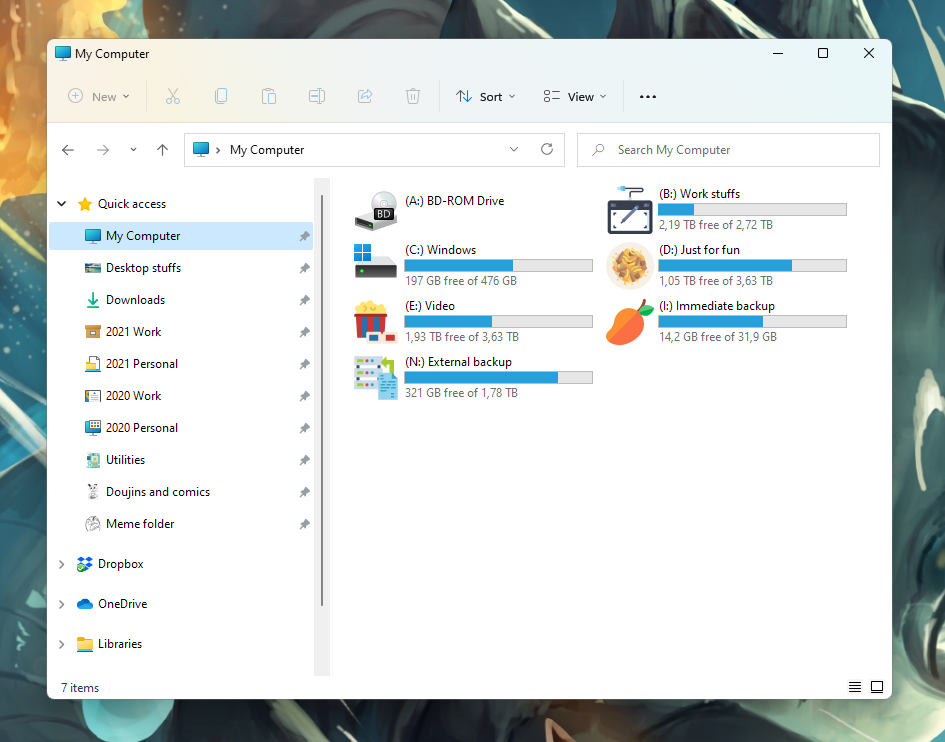This screenshot has width=945, height=742.
Task: Unpin 2021 Personal using its pin icon
Action: click(304, 364)
